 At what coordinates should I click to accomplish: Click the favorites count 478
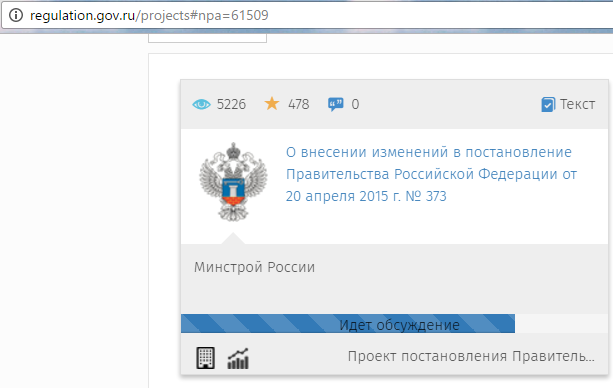click(x=299, y=104)
